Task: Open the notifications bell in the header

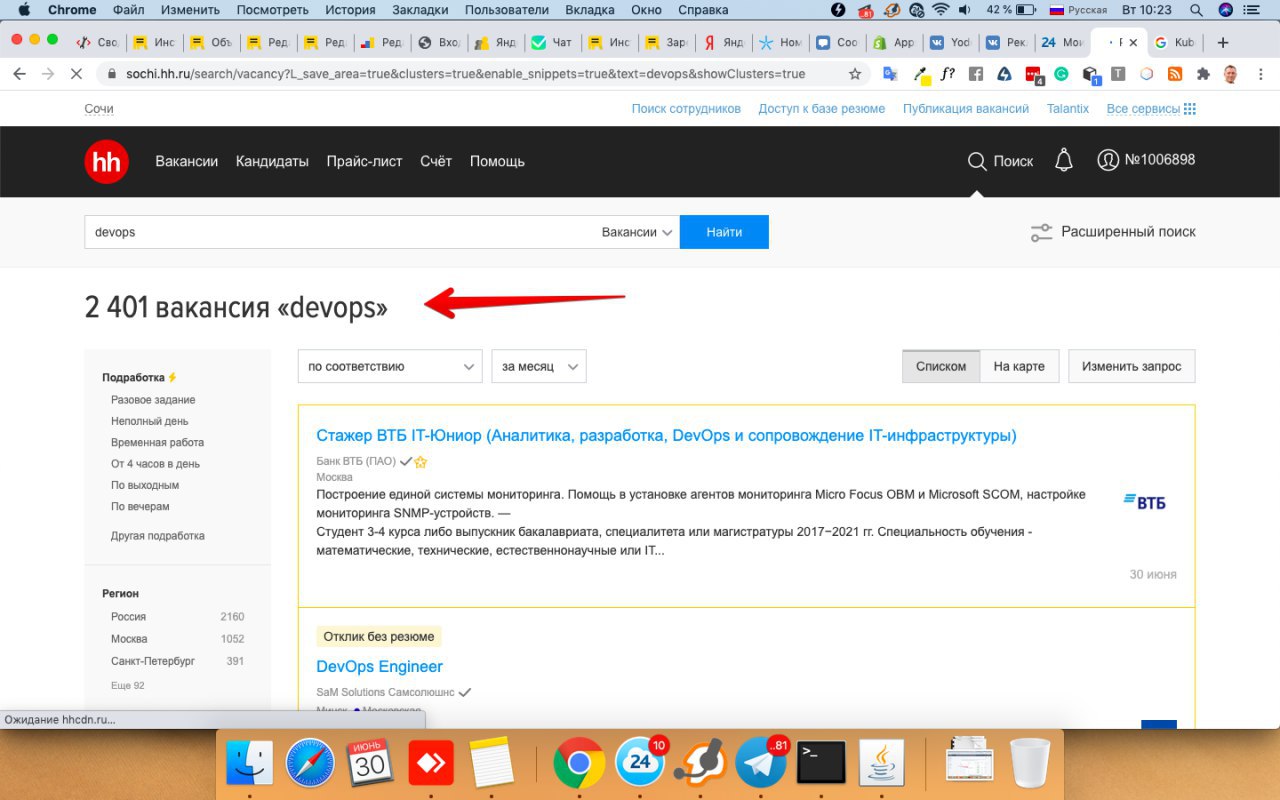Action: [x=1064, y=160]
